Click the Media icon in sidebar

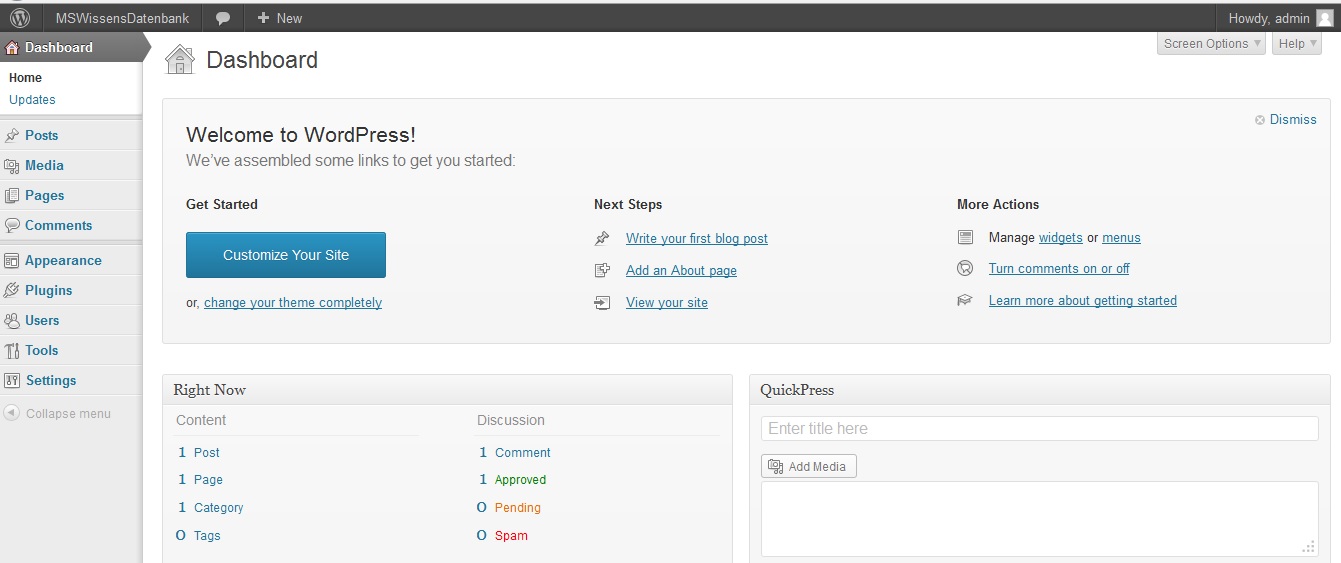pyautogui.click(x=12, y=165)
